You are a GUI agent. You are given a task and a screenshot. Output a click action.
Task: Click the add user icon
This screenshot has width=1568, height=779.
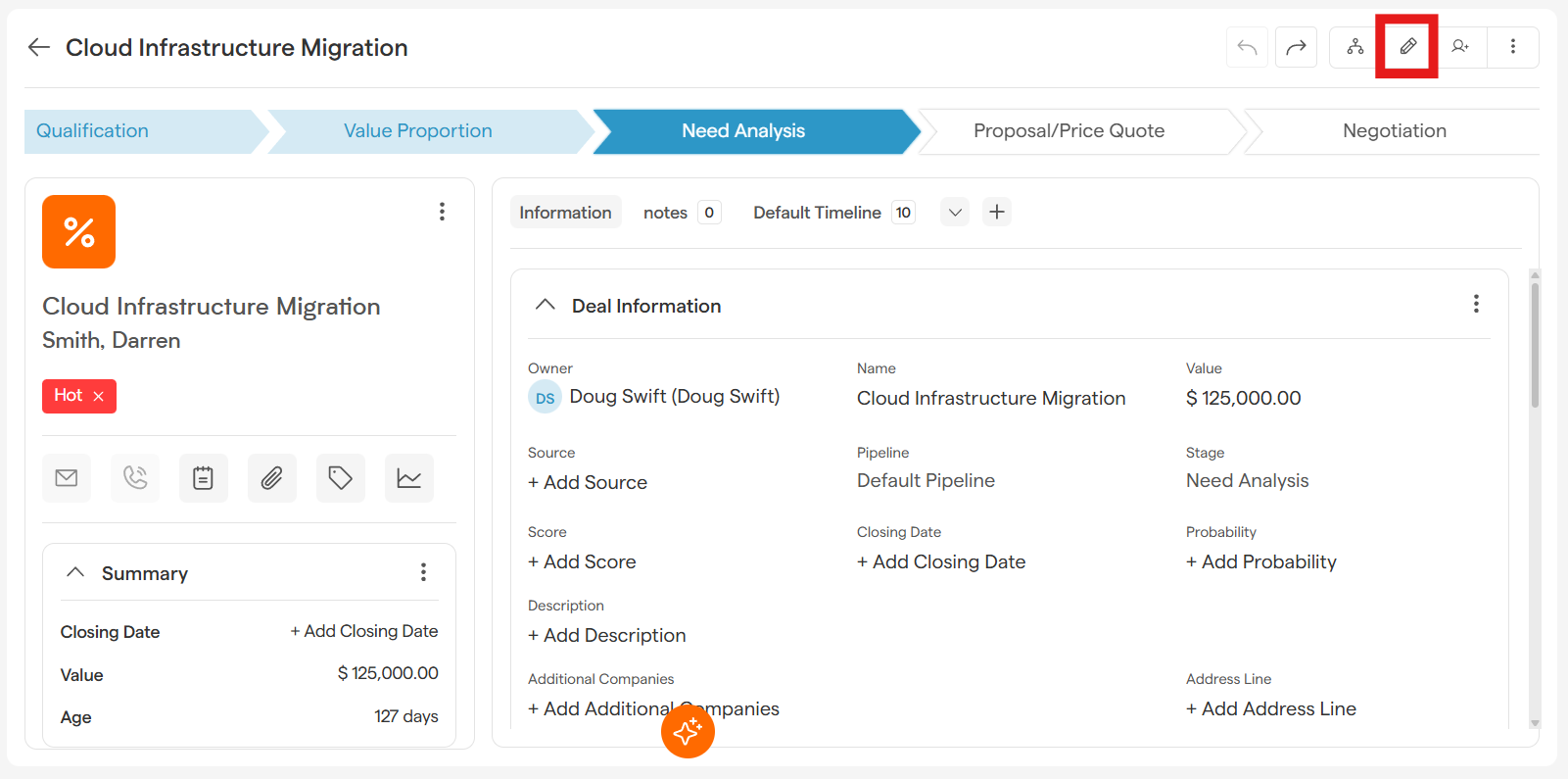[x=1460, y=47]
